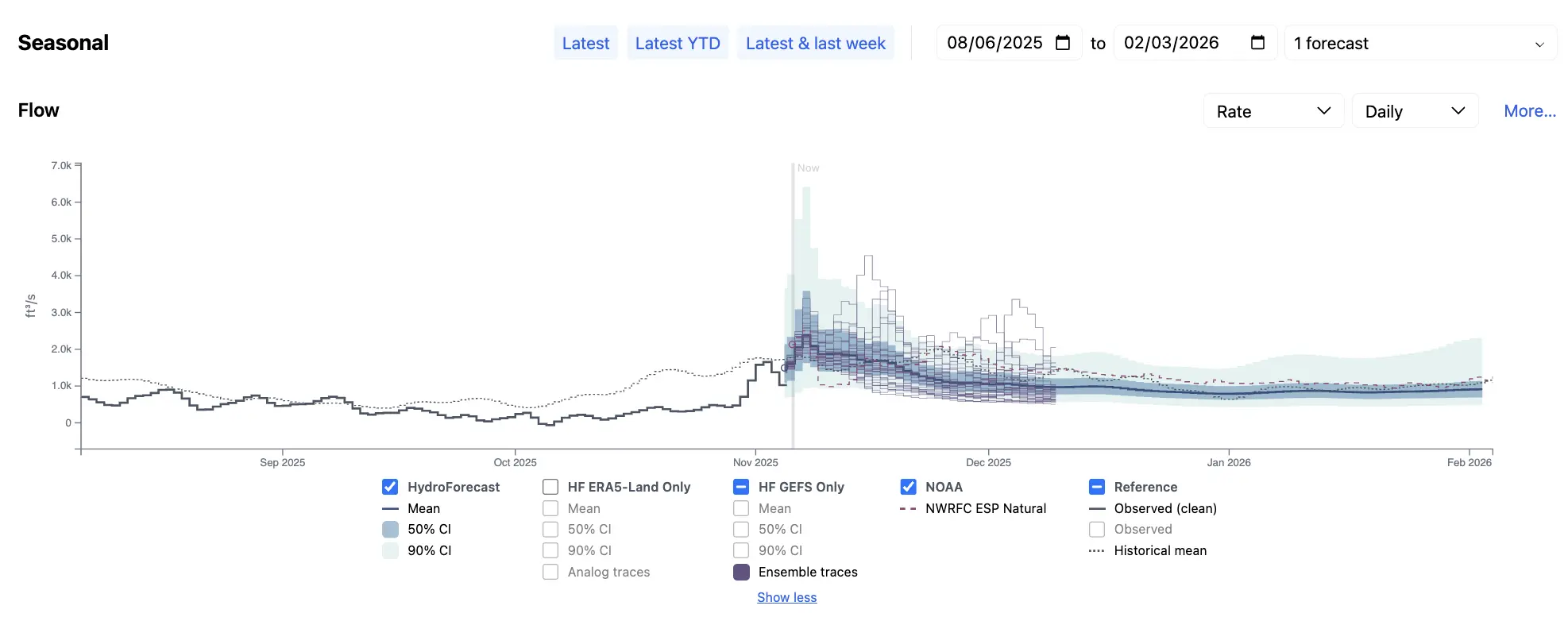Click the Ensemble traces purple swatch
Image resolution: width=1568 pixels, height=621 pixels.
click(x=741, y=572)
